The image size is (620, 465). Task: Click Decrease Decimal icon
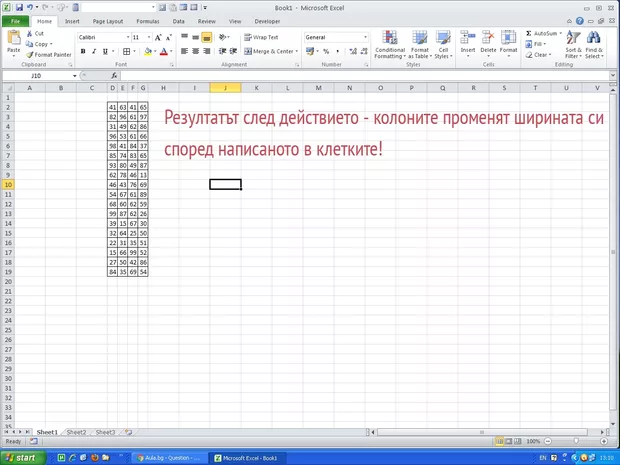pos(364,51)
